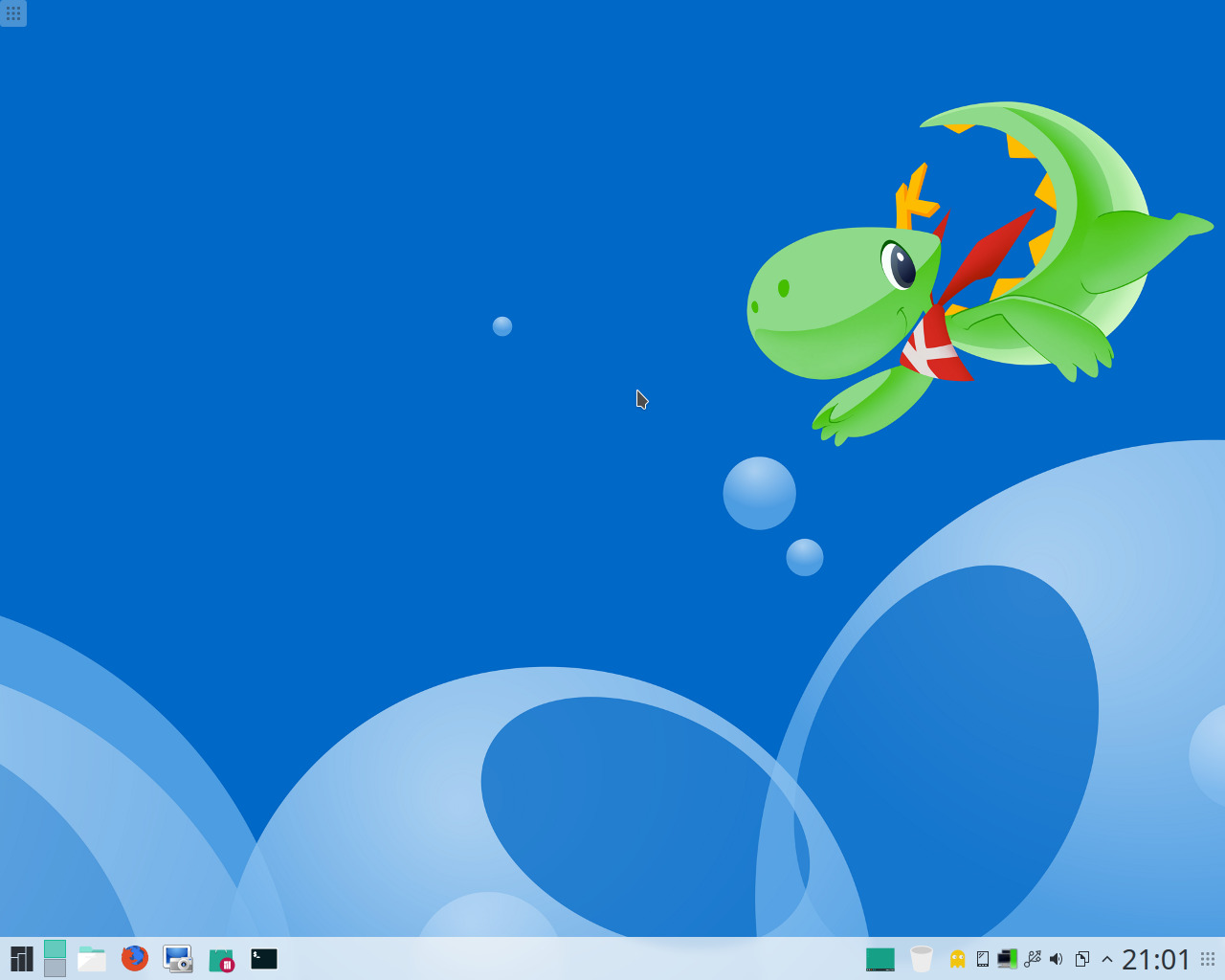The image size is (1225, 980).
Task: Open the trash bin in the panel
Action: click(x=921, y=958)
